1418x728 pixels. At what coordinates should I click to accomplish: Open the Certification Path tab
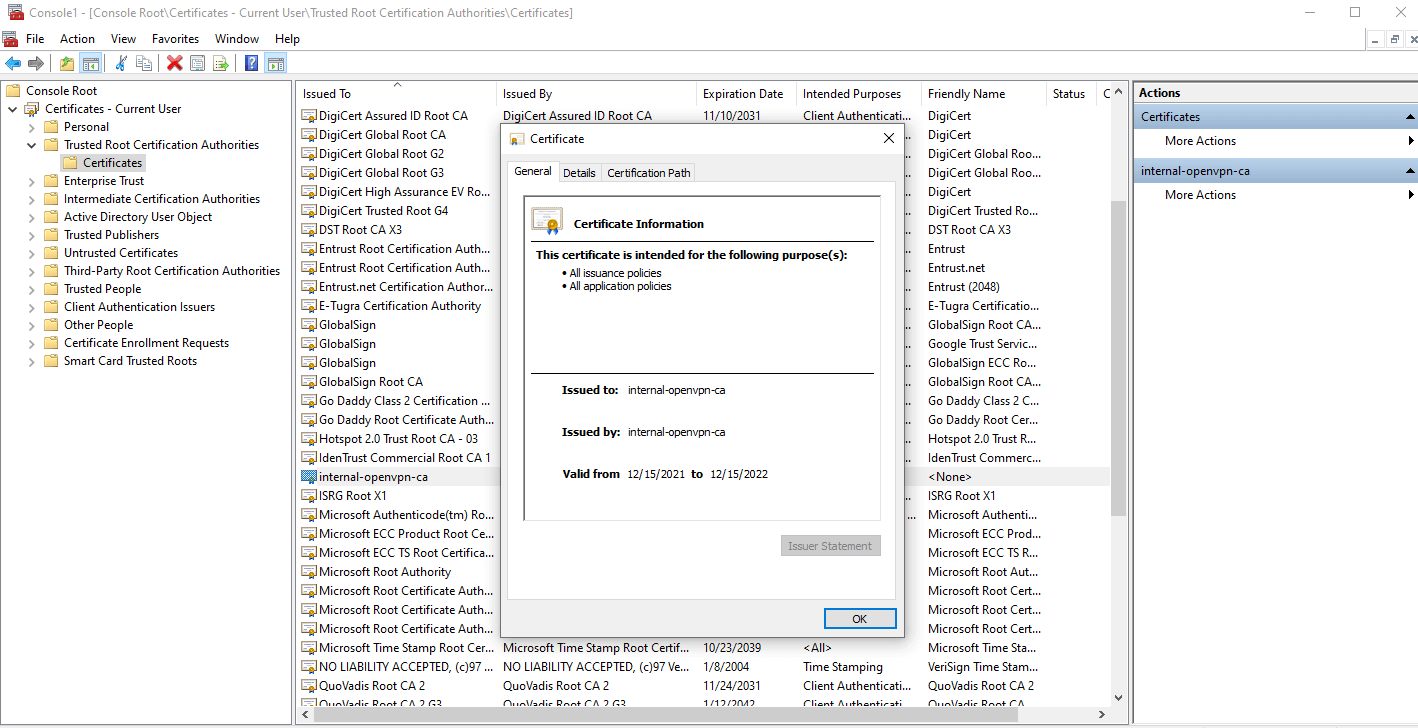coord(648,173)
